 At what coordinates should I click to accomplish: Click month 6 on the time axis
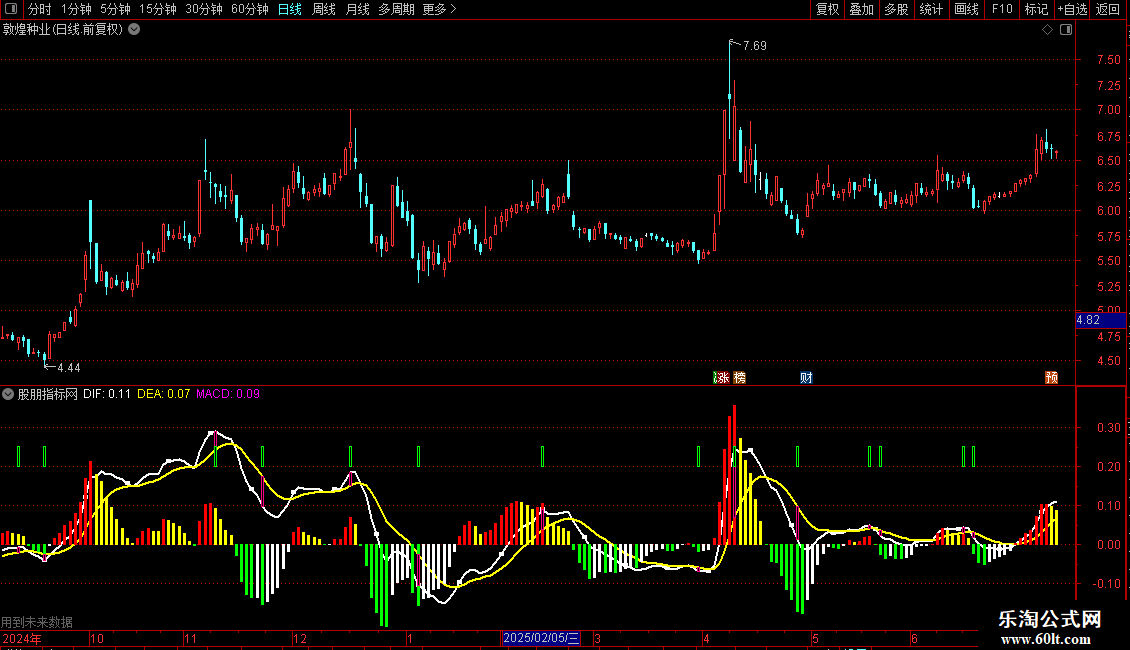click(x=914, y=638)
